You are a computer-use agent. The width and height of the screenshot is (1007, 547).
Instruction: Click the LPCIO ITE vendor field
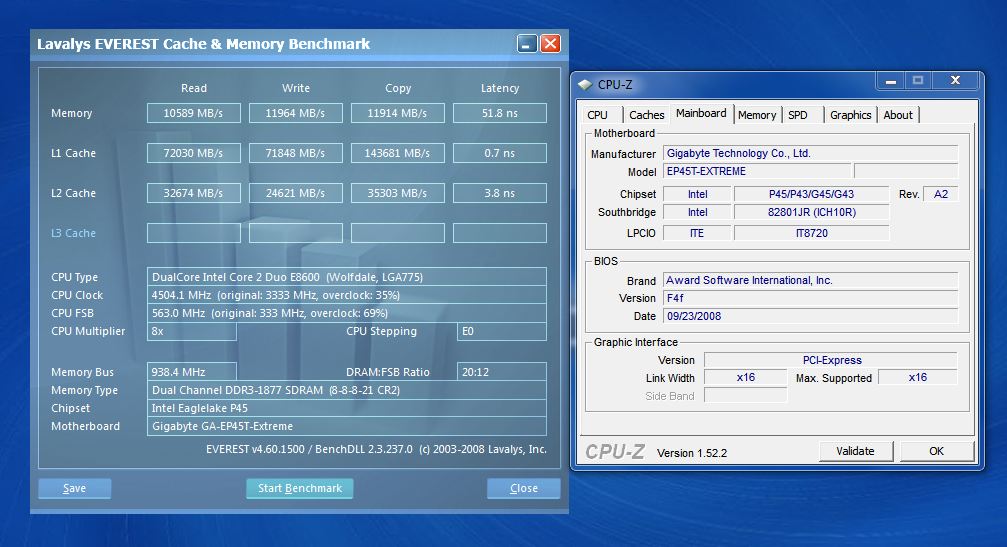pyautogui.click(x=697, y=233)
